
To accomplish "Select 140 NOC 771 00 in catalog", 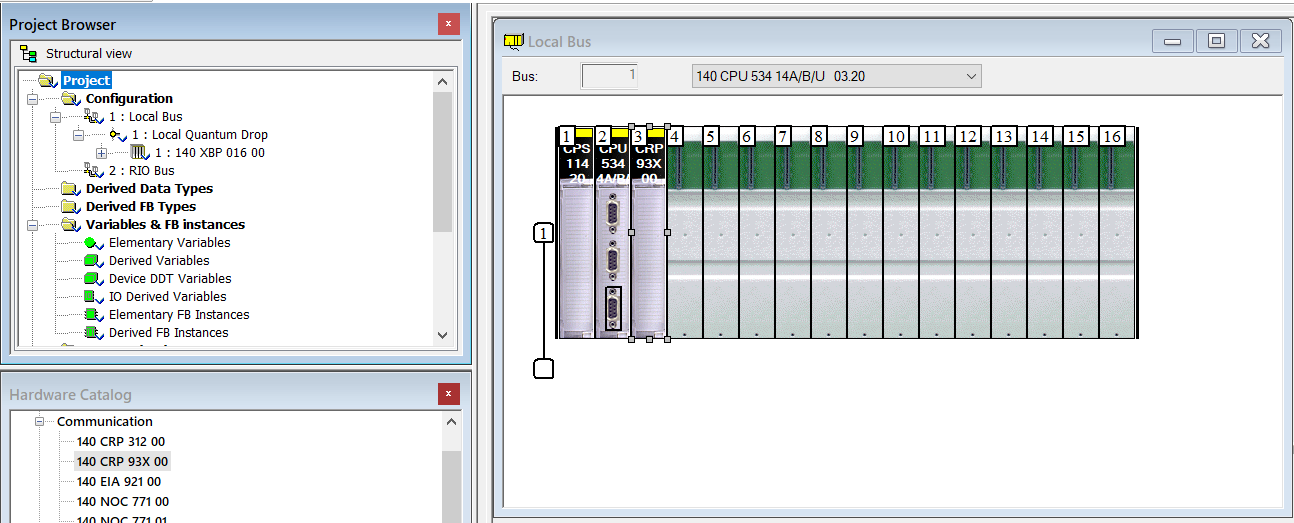I will tap(123, 502).
